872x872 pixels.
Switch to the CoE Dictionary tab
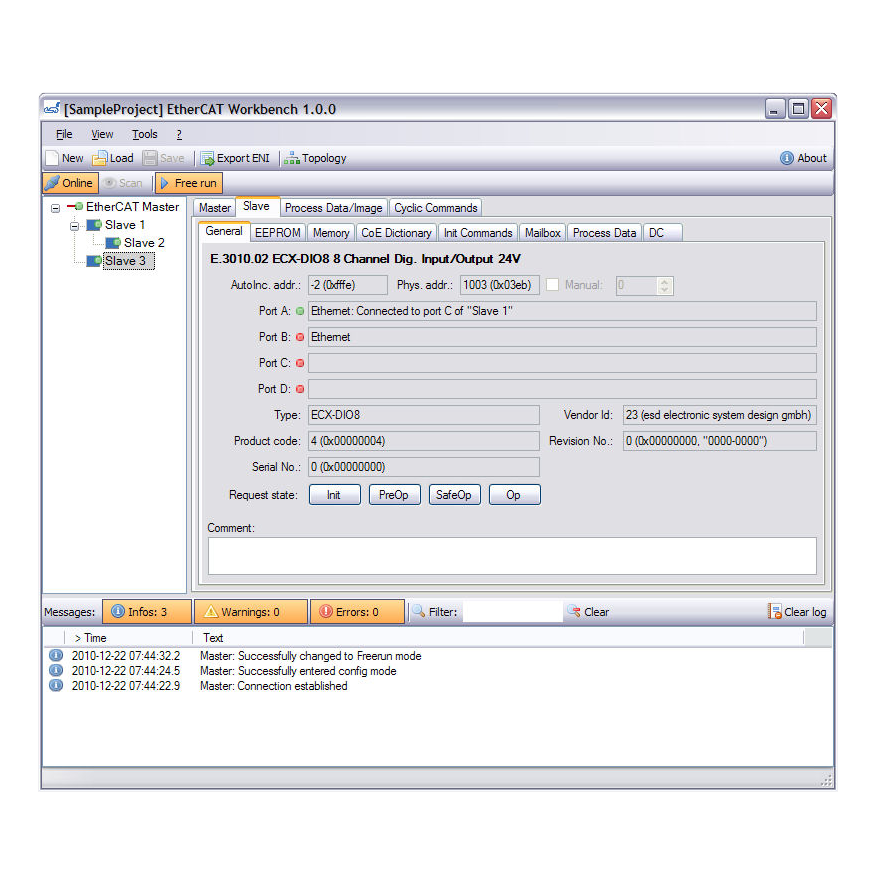click(396, 233)
